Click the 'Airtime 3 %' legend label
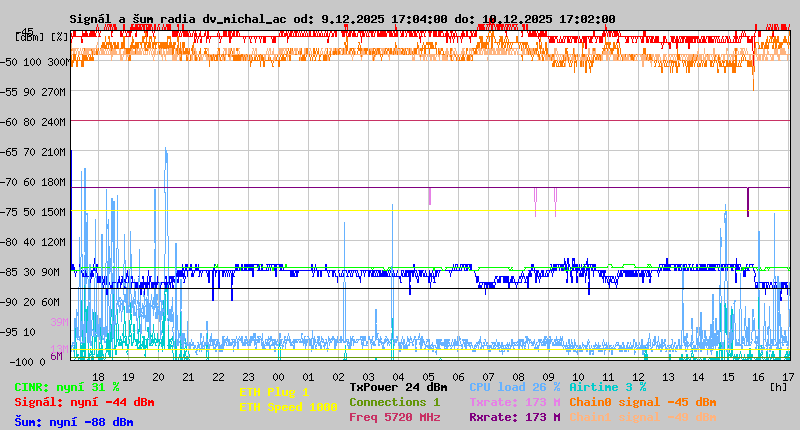This screenshot has height=430, width=800. click(x=608, y=388)
